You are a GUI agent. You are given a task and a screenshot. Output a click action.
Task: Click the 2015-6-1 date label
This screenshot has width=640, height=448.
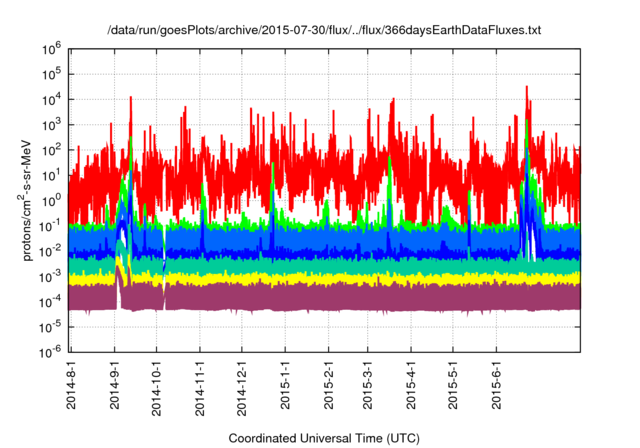click(x=496, y=386)
